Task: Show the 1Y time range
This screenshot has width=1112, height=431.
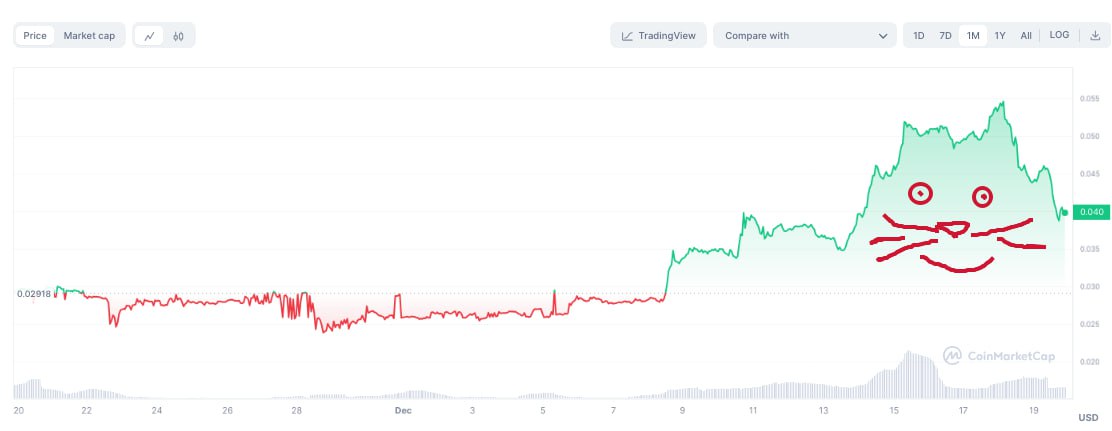Action: point(1000,36)
